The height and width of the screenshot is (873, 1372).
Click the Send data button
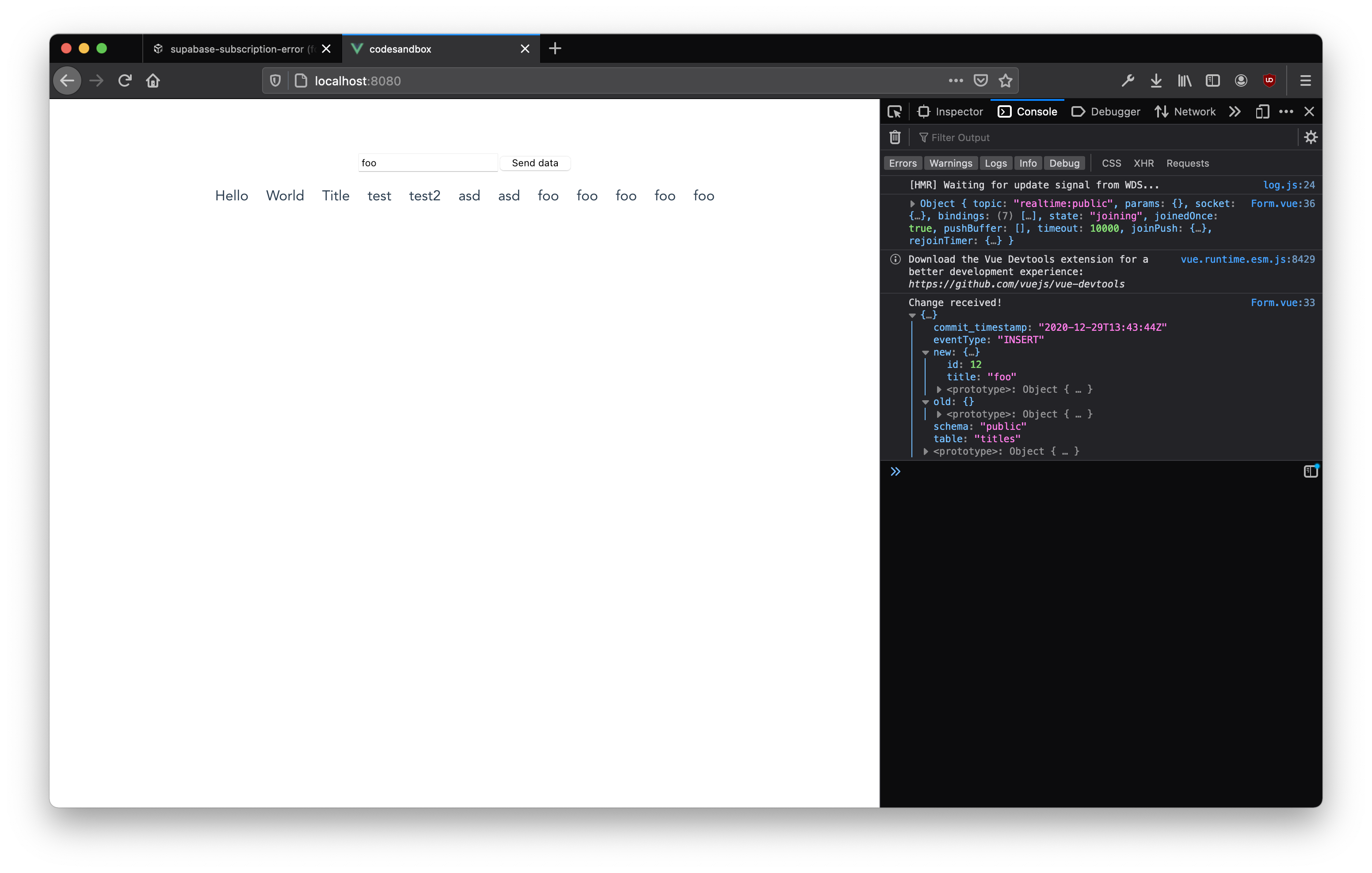[x=534, y=163]
